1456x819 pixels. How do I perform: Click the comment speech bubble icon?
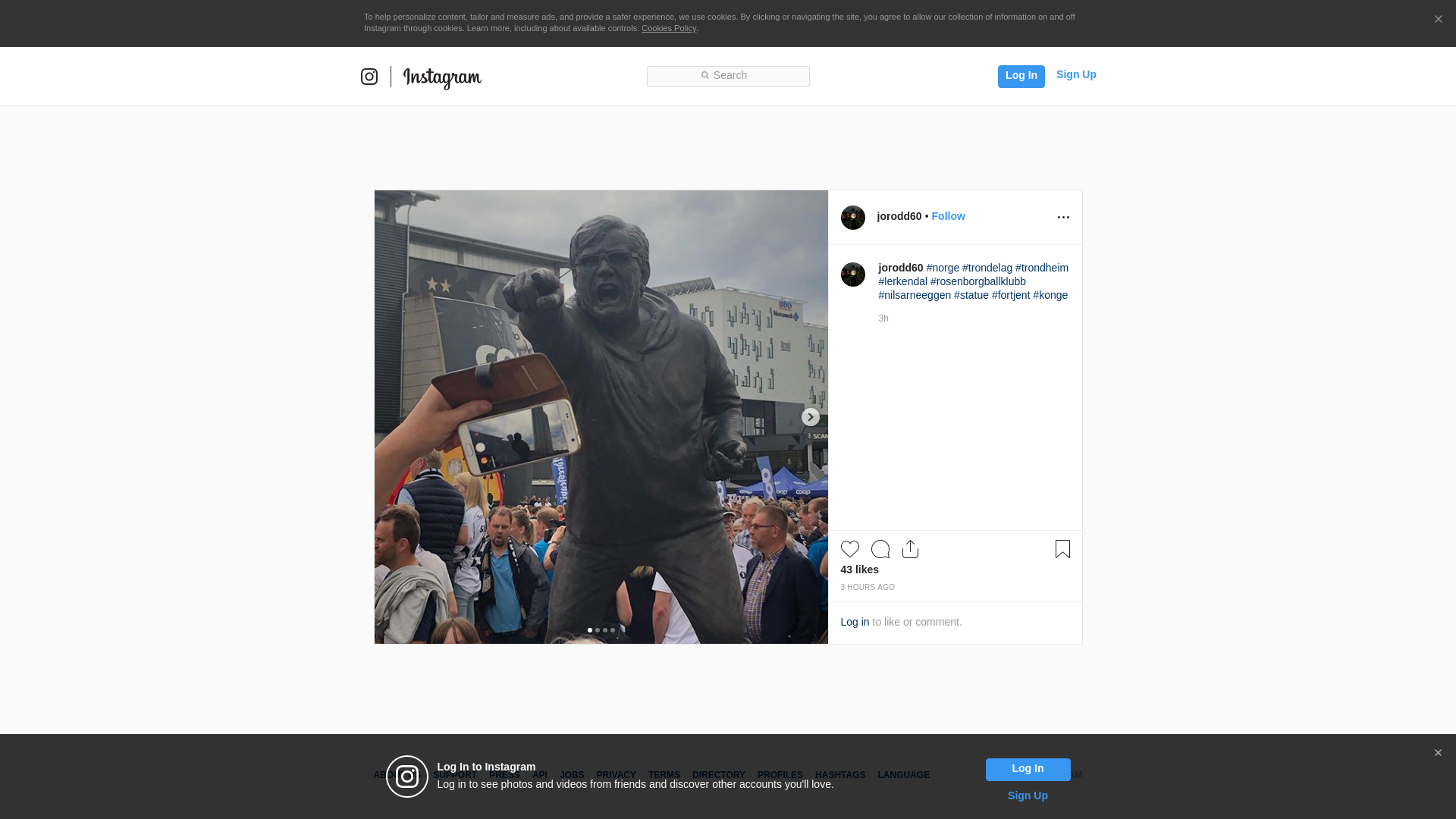pos(880,549)
